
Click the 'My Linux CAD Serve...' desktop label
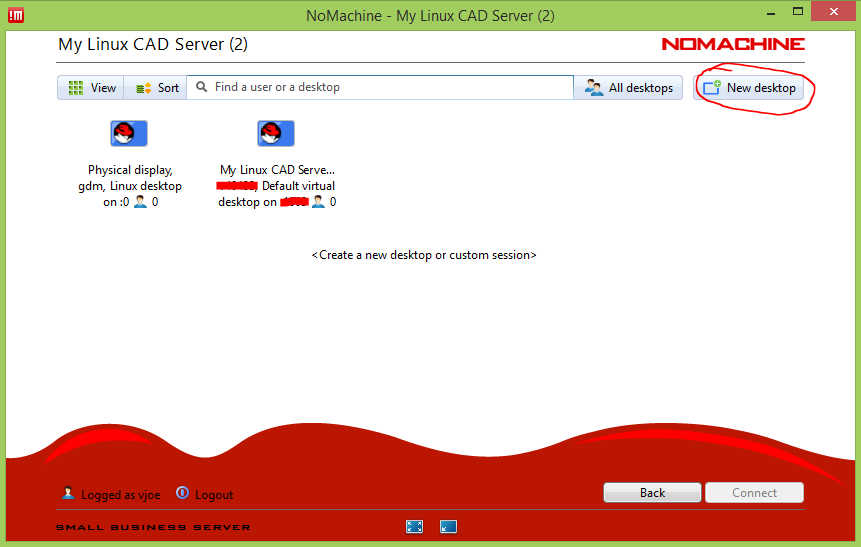pos(277,170)
